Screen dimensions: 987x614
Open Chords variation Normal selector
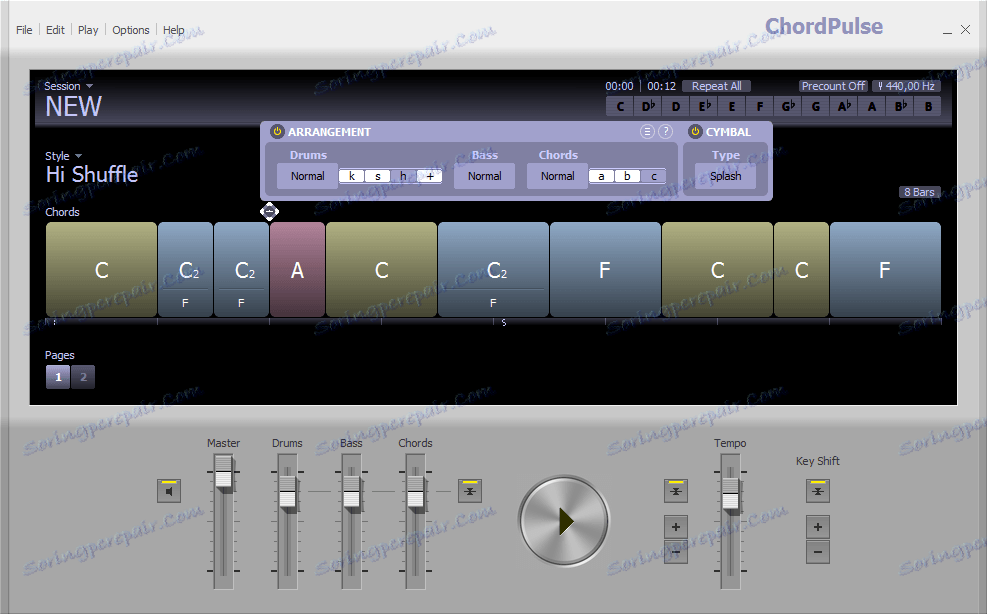click(x=557, y=176)
